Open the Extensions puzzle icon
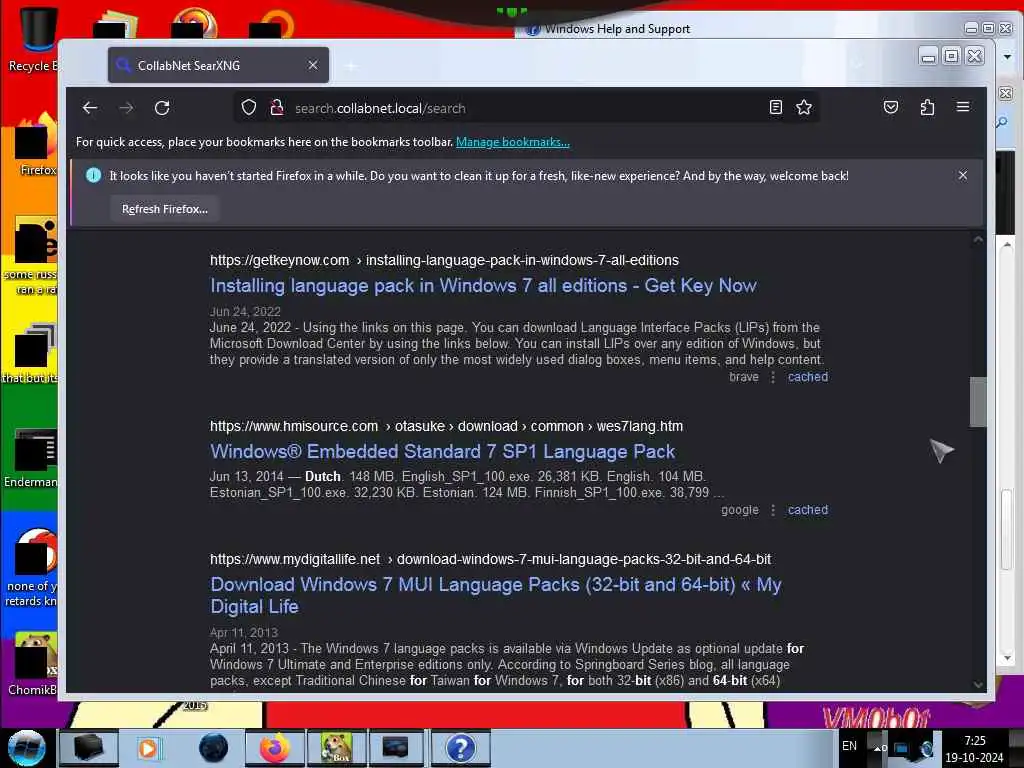 (x=927, y=108)
